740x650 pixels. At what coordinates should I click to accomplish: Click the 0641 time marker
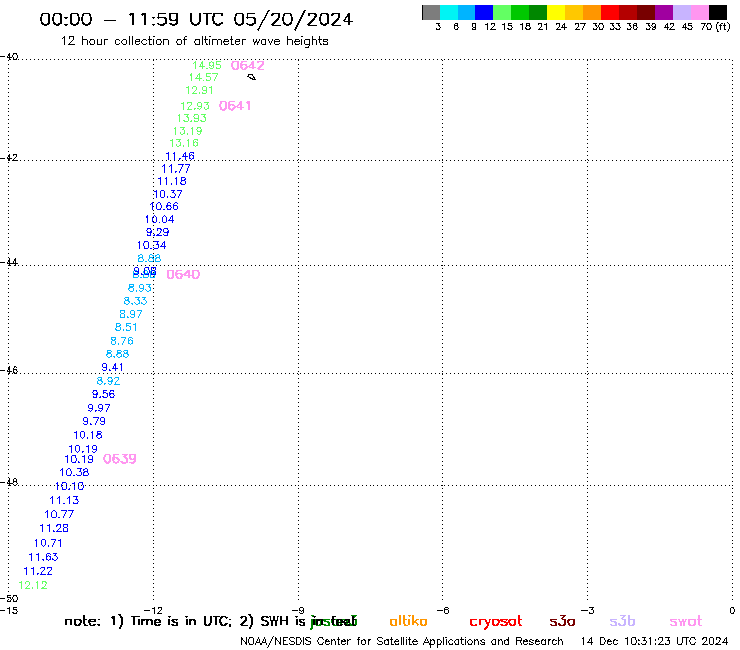click(235, 106)
